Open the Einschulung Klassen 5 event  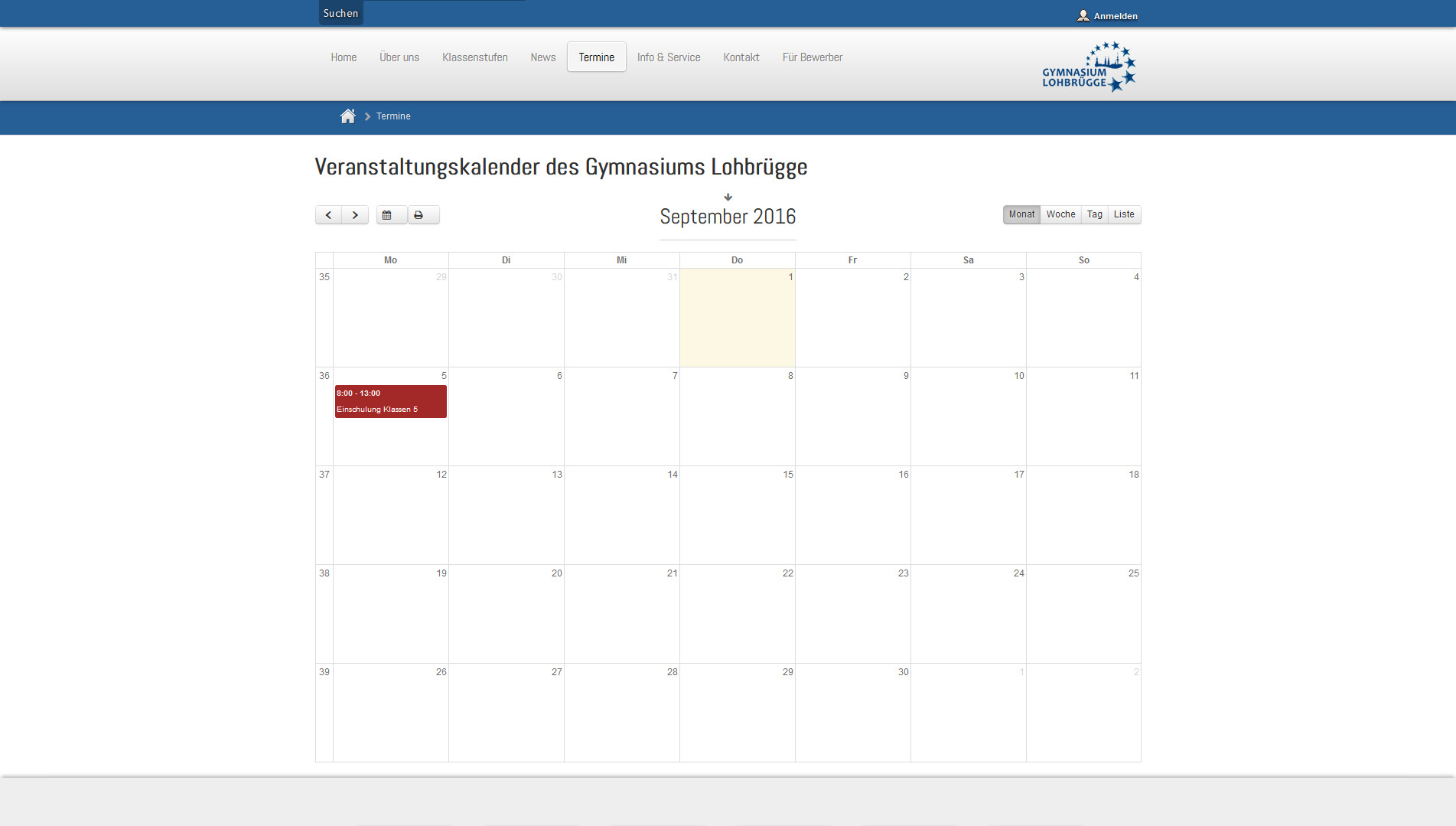(391, 401)
